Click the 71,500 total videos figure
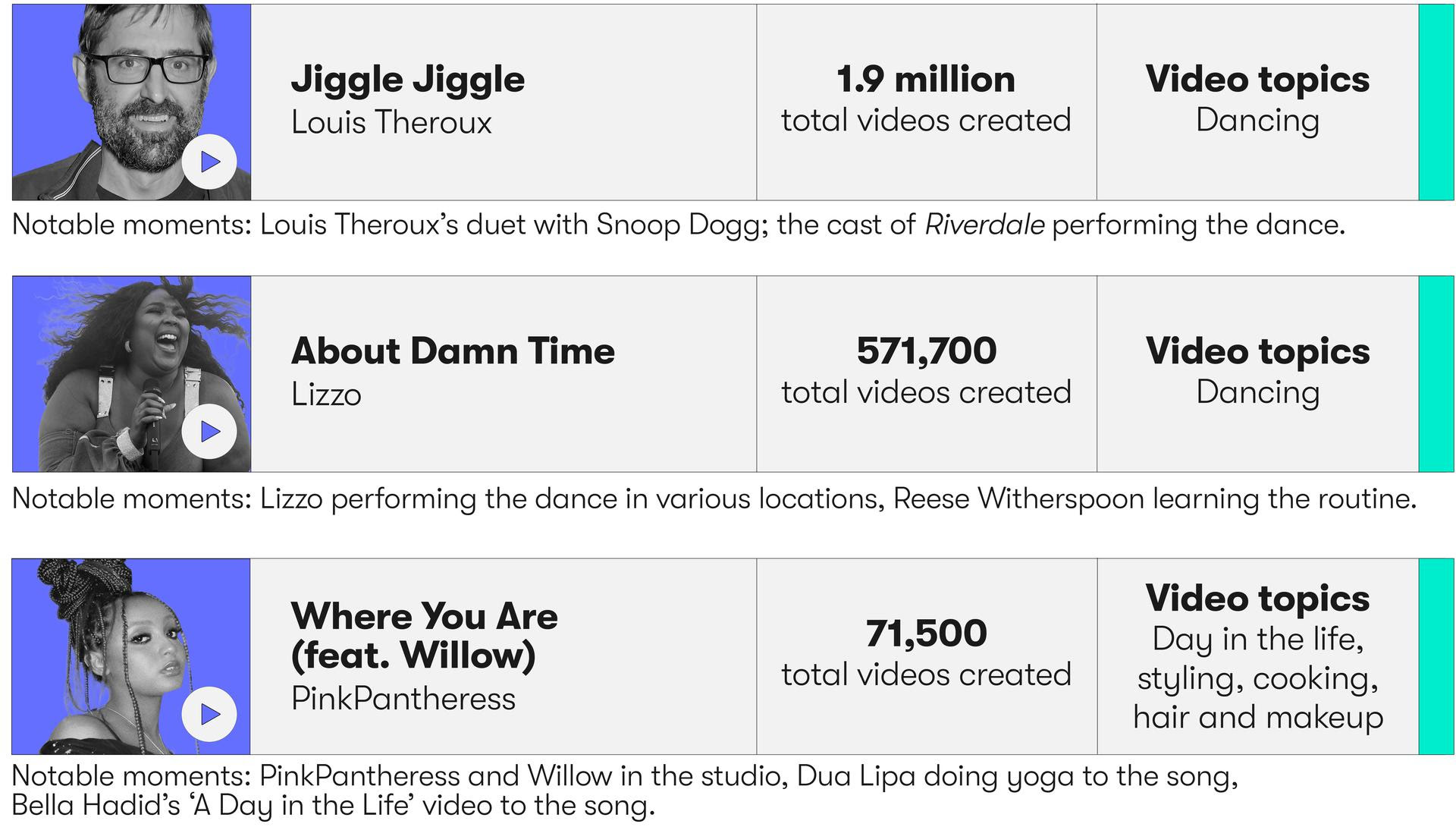 tap(926, 634)
